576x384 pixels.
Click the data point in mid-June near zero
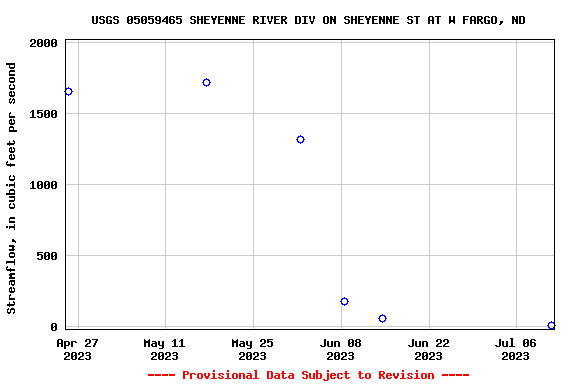point(382,319)
